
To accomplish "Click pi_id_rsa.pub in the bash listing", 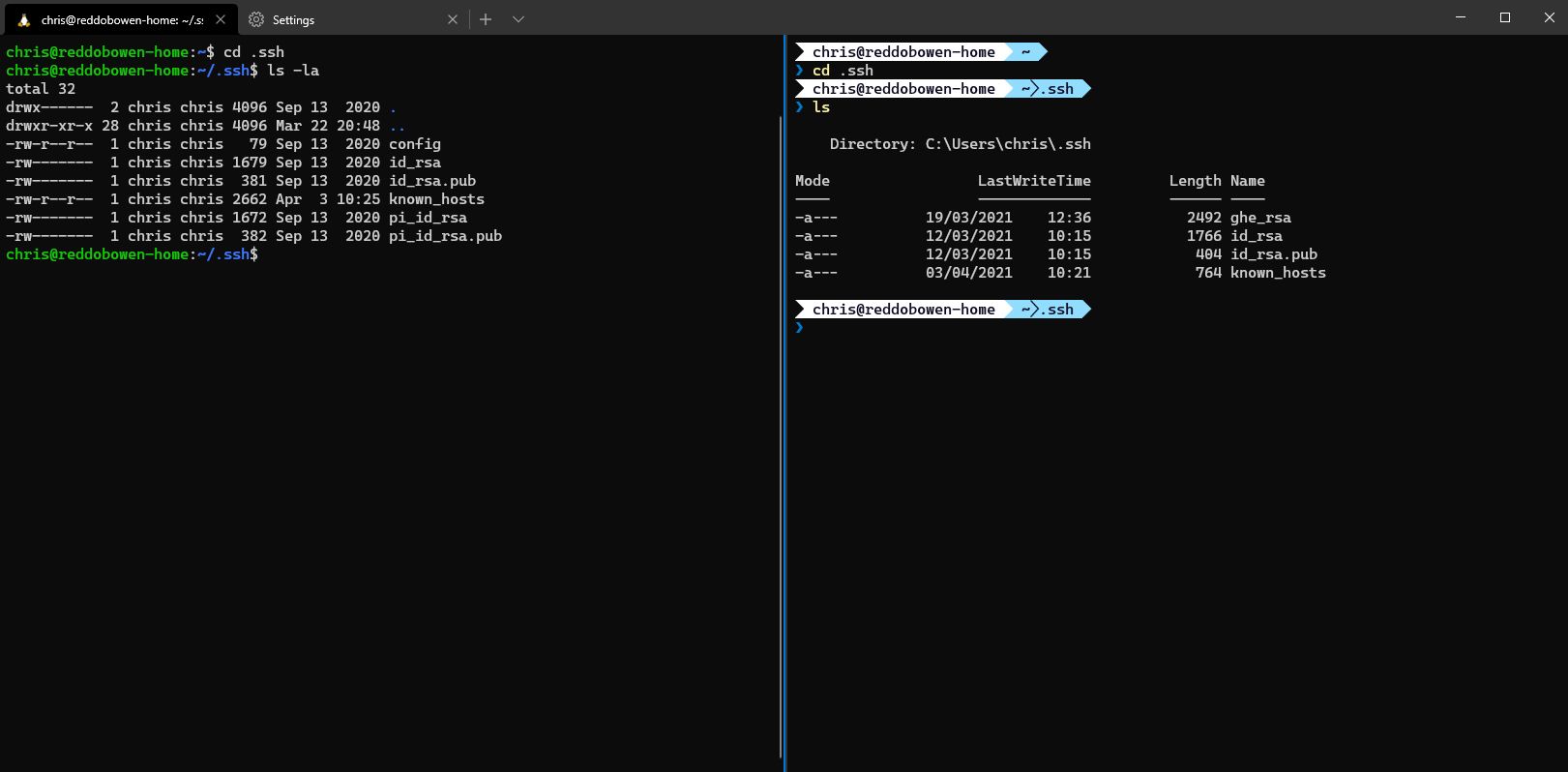I will pos(445,236).
